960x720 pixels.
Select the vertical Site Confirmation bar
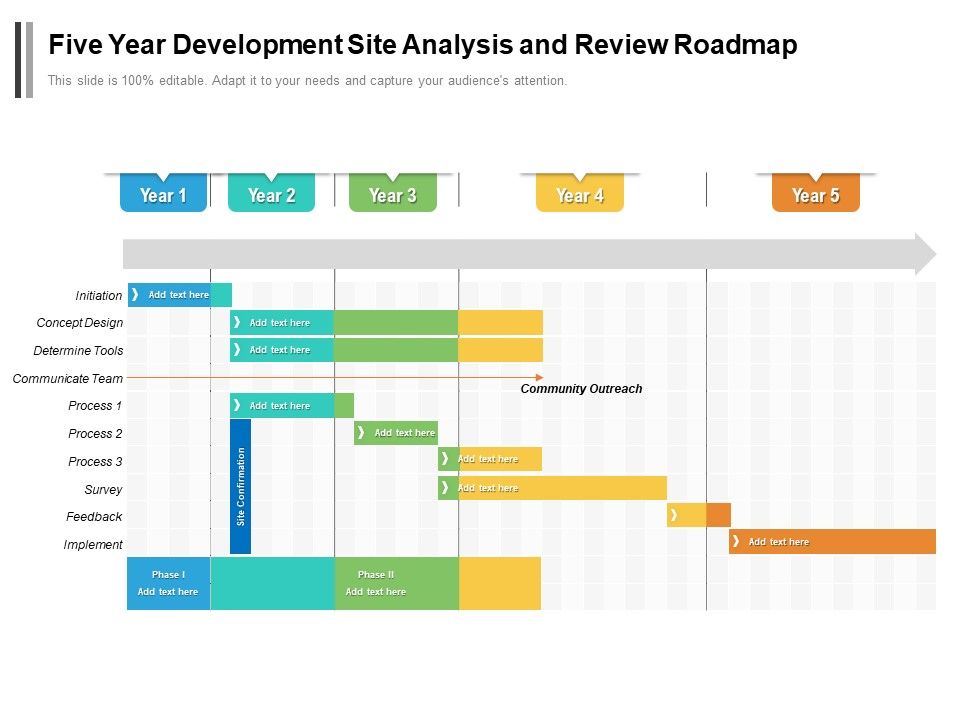241,486
